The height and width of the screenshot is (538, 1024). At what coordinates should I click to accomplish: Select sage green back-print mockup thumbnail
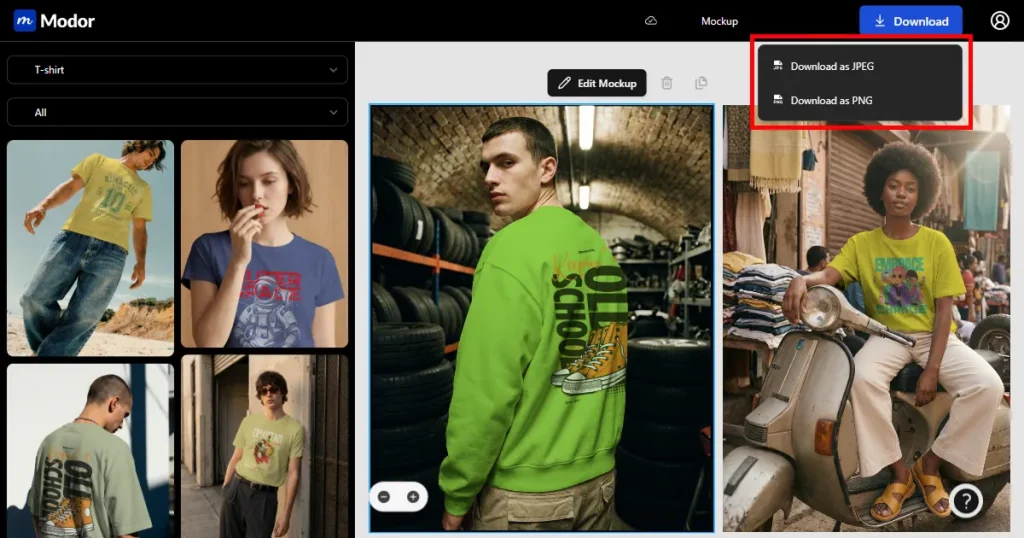point(90,450)
